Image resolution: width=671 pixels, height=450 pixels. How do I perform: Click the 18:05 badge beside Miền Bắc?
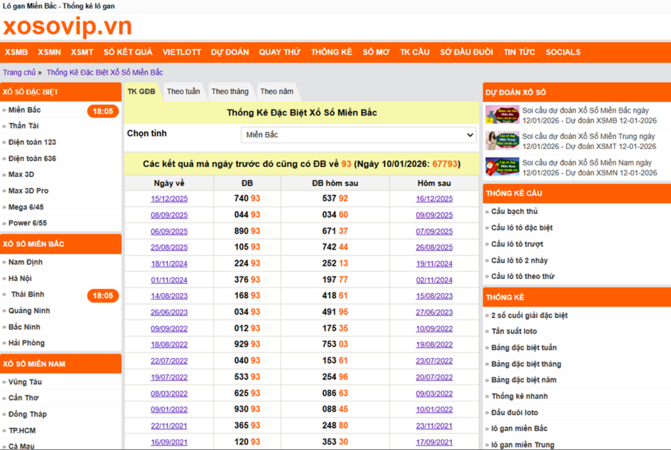pos(102,111)
